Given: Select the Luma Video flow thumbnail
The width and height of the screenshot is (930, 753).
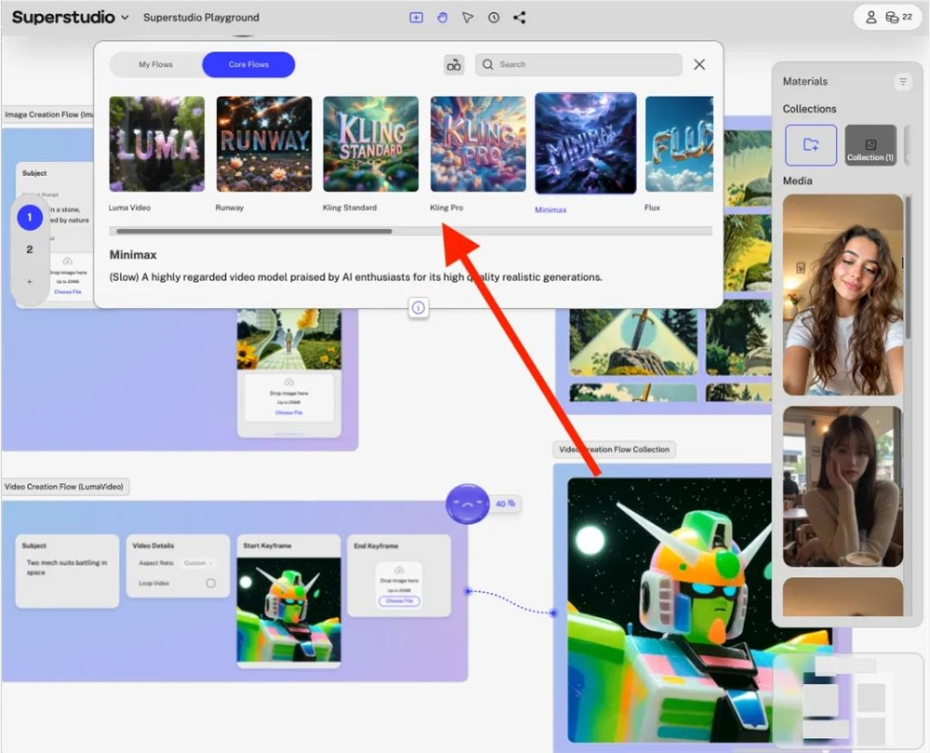Looking at the screenshot, I should (157, 144).
